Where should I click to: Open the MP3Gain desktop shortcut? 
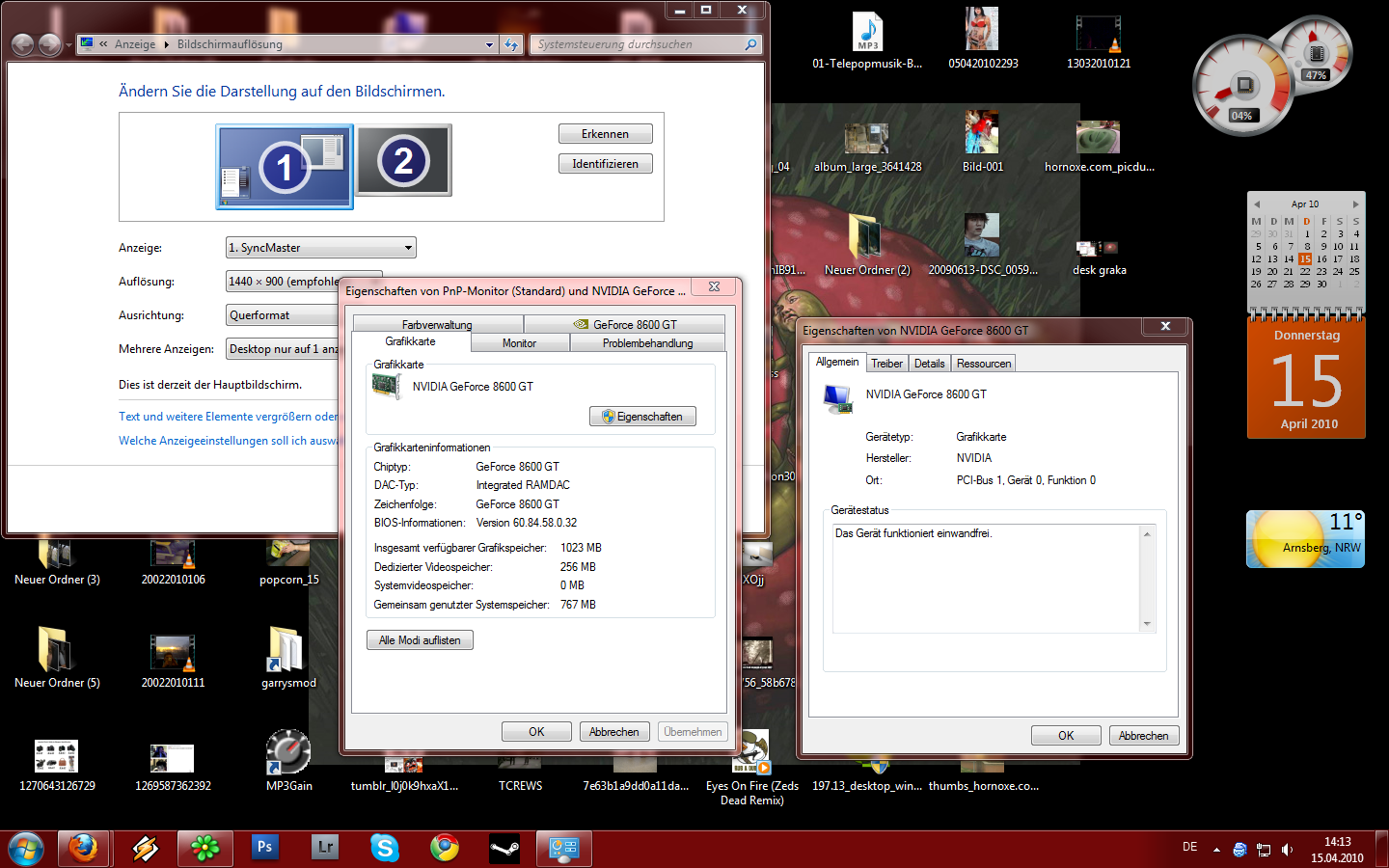[x=288, y=754]
